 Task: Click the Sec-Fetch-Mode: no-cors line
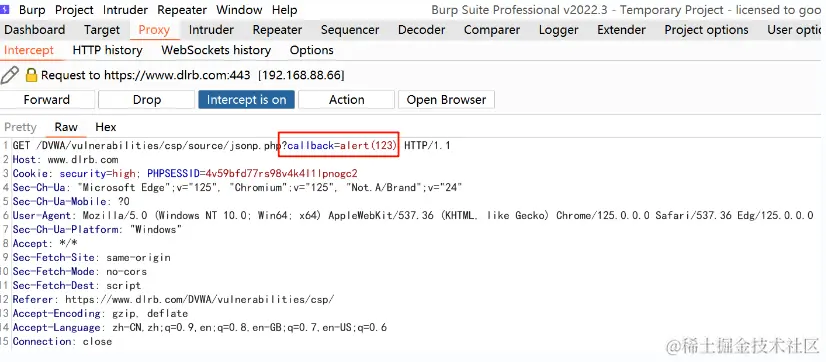click(x=80, y=271)
